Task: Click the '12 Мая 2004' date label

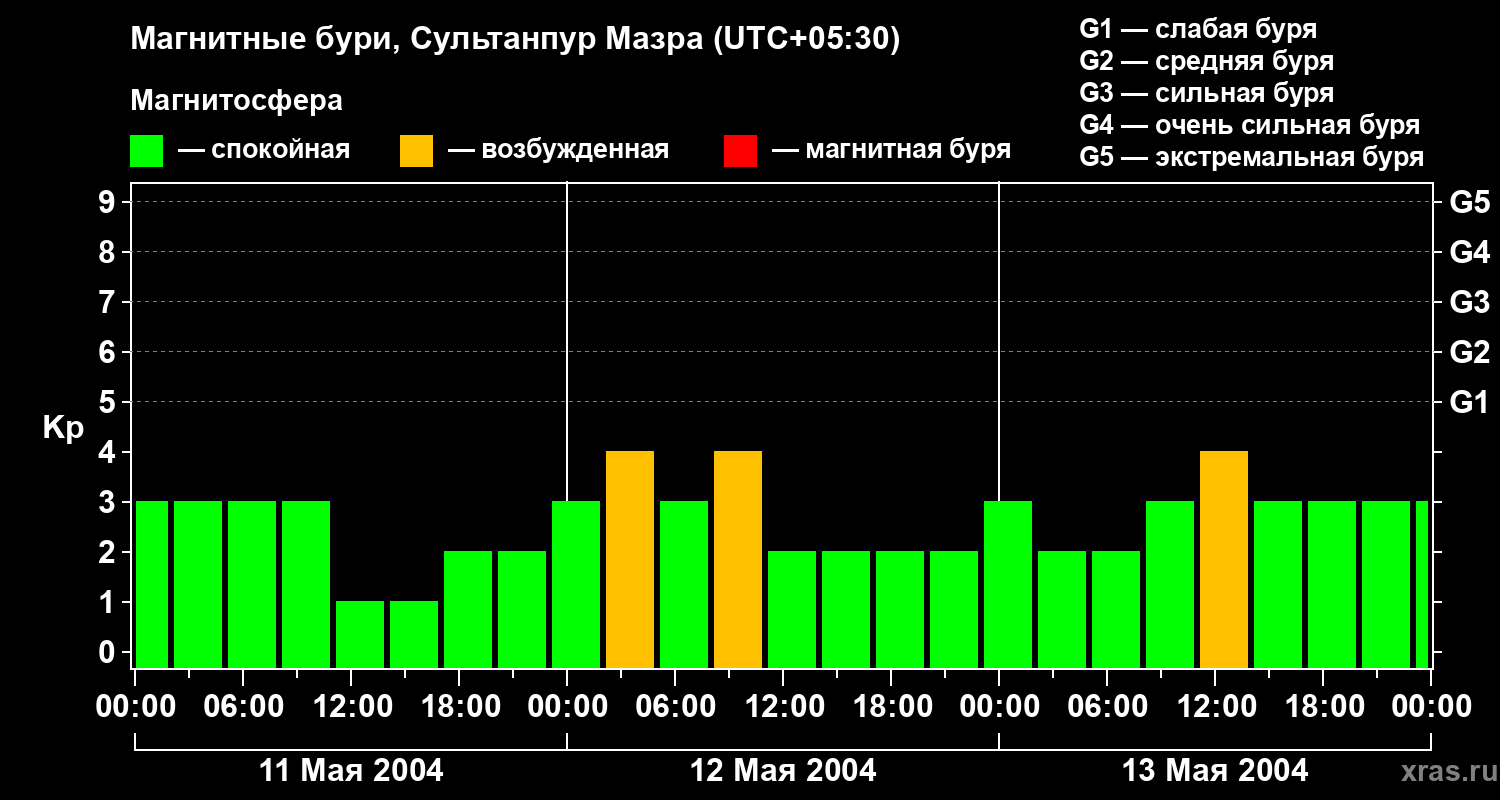Action: pos(783,770)
